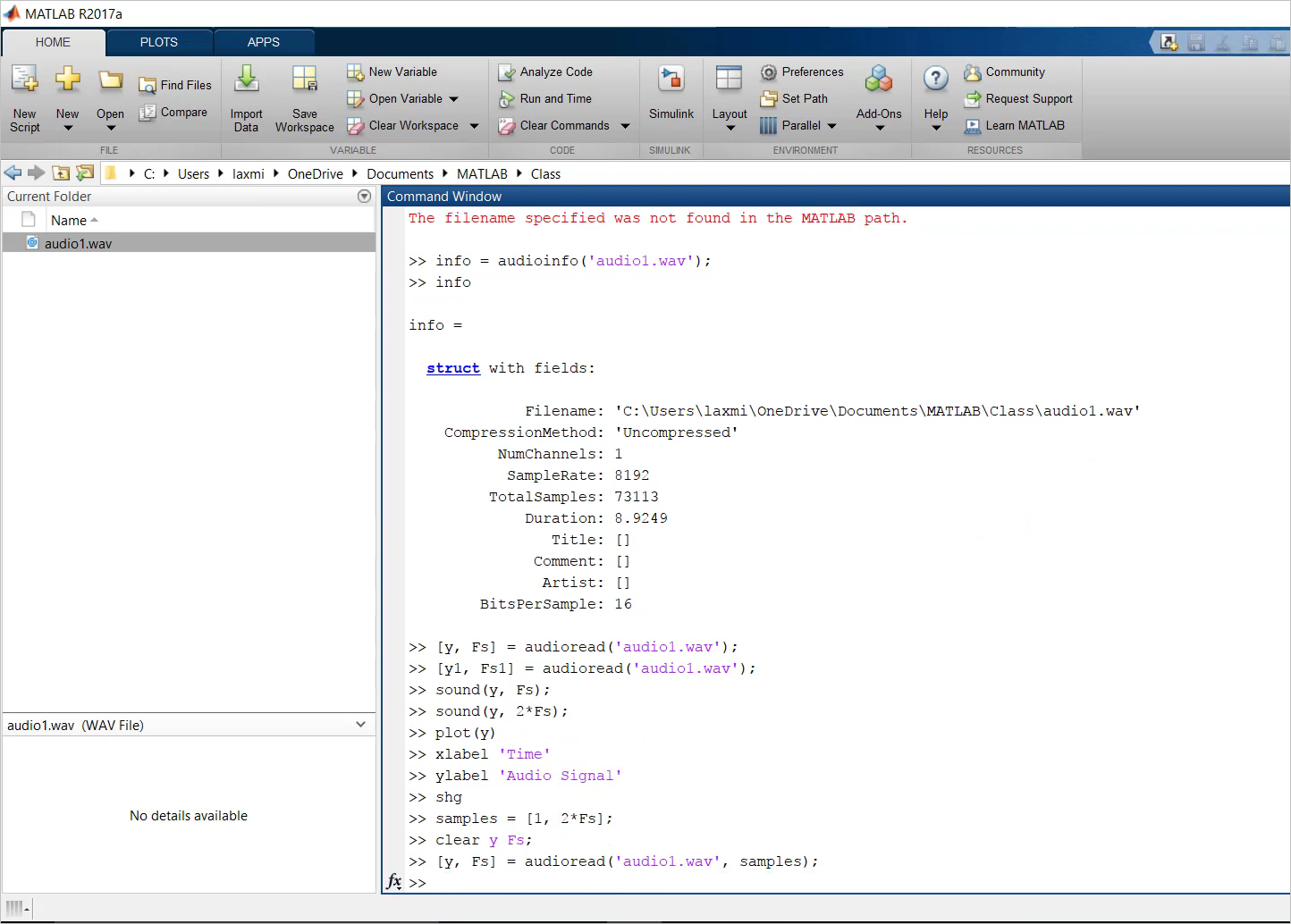Launch Simulink
Image resolution: width=1291 pixels, height=924 pixels.
pyautogui.click(x=671, y=92)
